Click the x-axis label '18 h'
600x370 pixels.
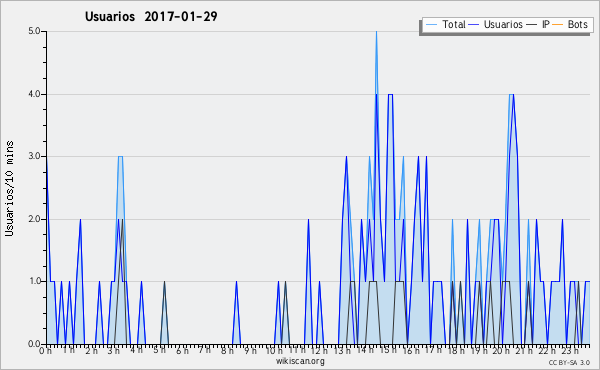456,350
